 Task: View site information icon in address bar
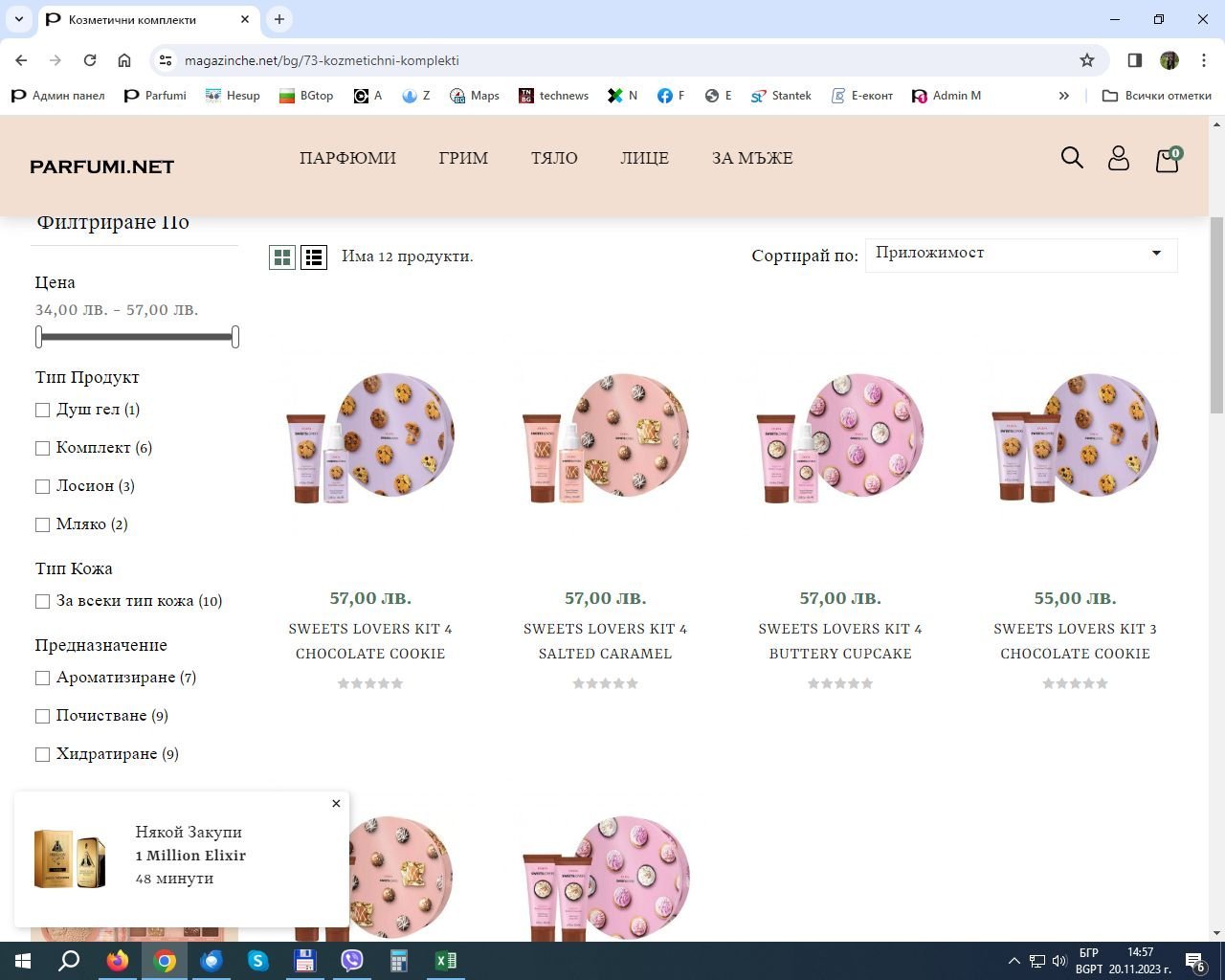click(x=166, y=60)
